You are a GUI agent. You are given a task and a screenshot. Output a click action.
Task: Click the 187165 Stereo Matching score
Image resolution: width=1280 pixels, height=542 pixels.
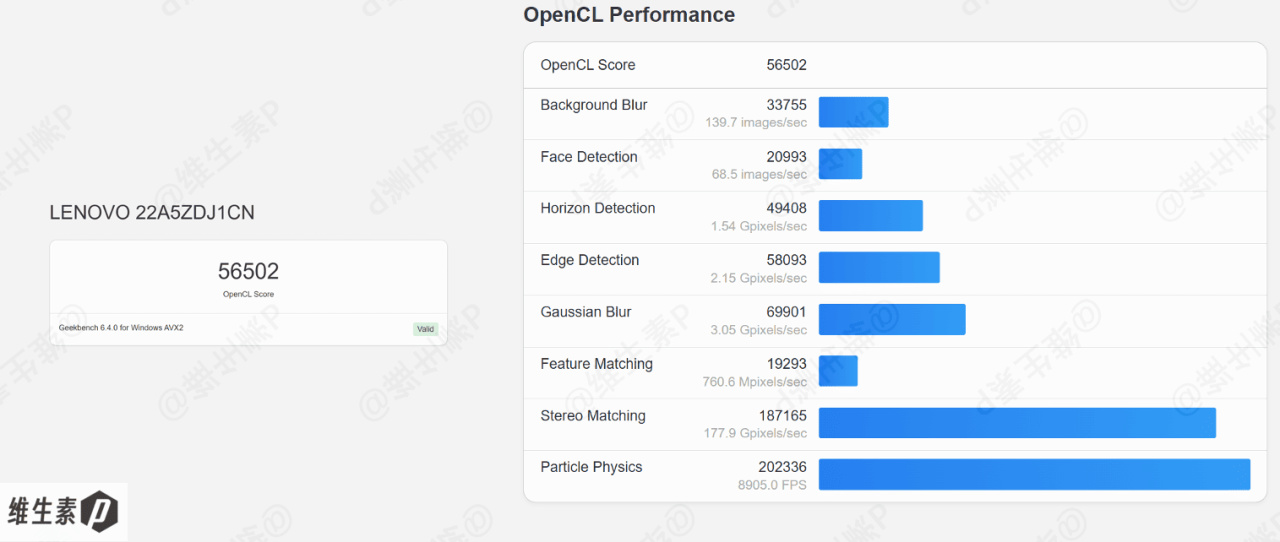click(782, 416)
